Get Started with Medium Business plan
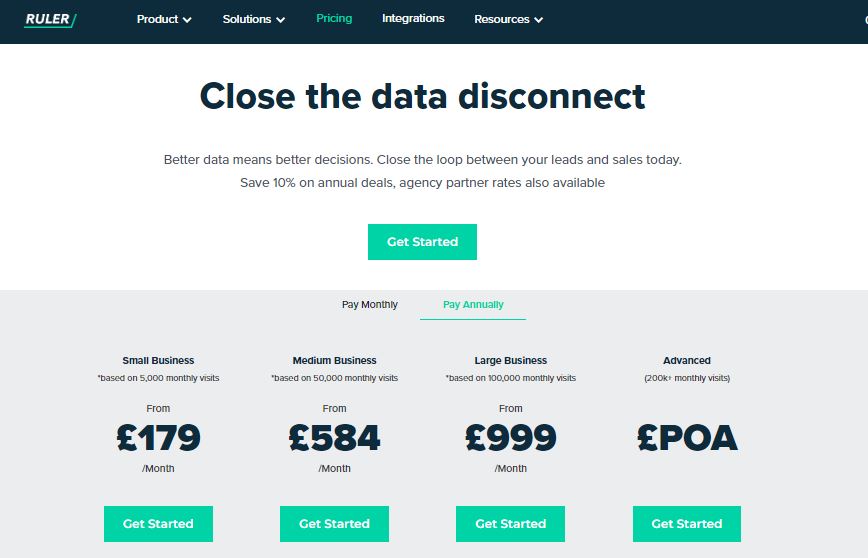The height and width of the screenshot is (558, 868). (x=334, y=524)
